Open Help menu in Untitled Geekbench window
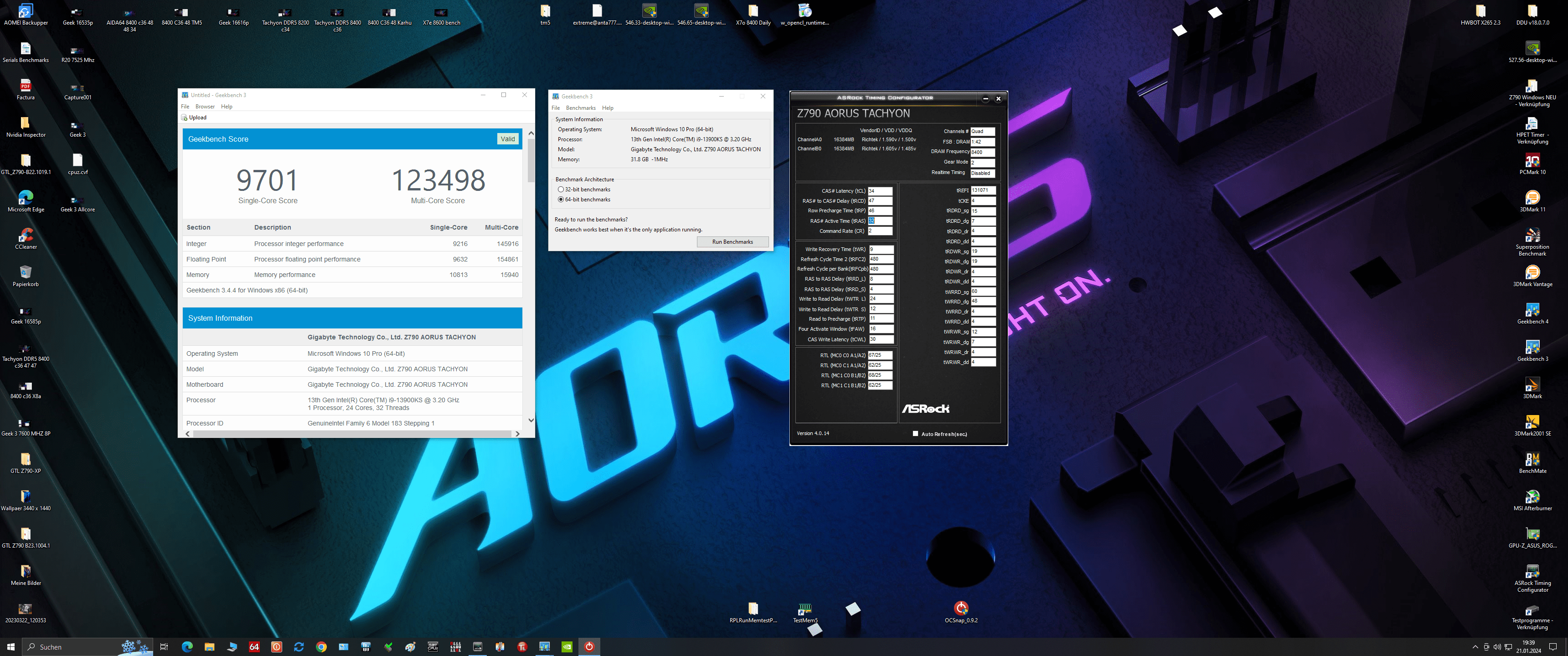 pyautogui.click(x=227, y=107)
